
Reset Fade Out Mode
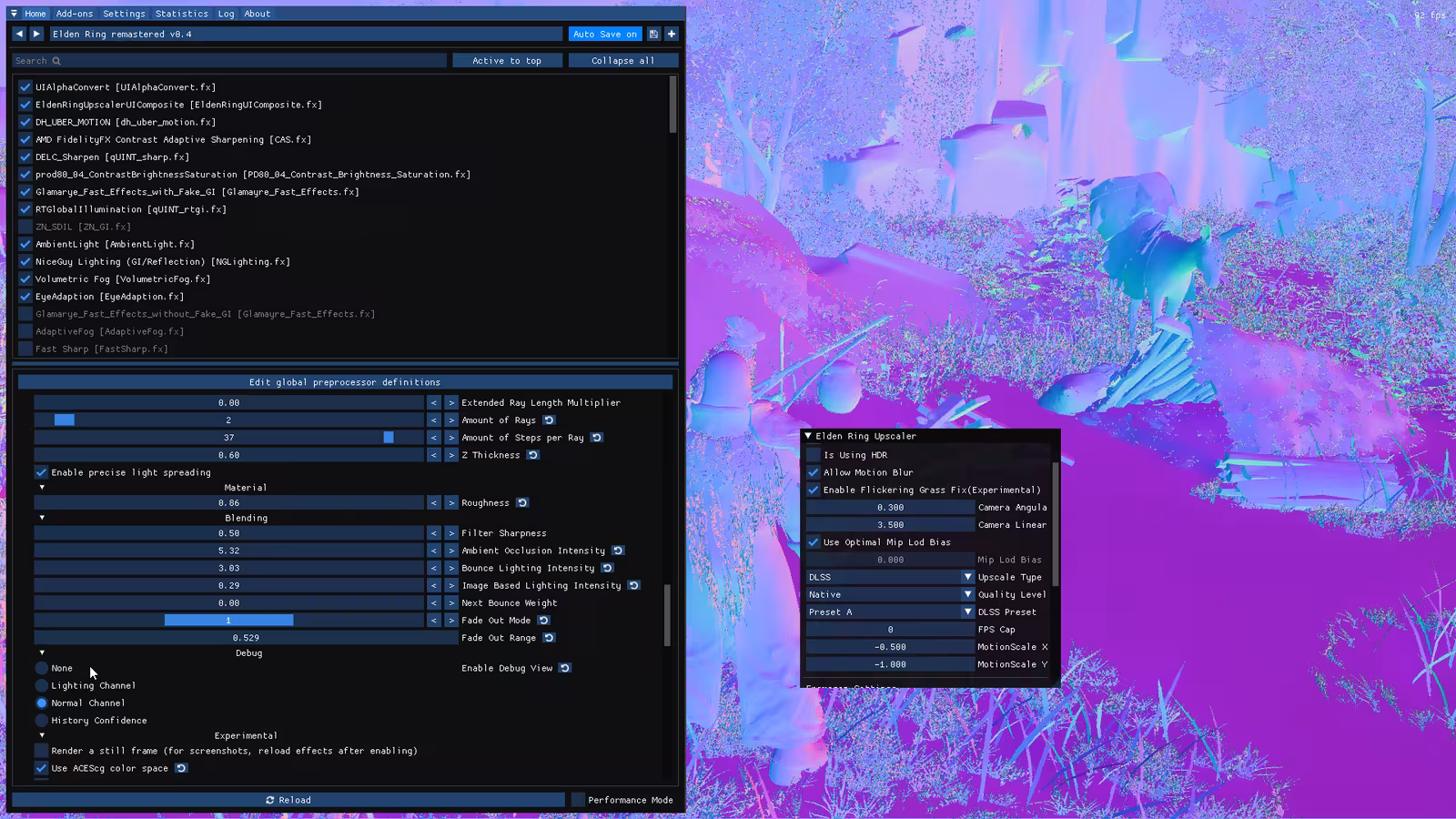543,620
